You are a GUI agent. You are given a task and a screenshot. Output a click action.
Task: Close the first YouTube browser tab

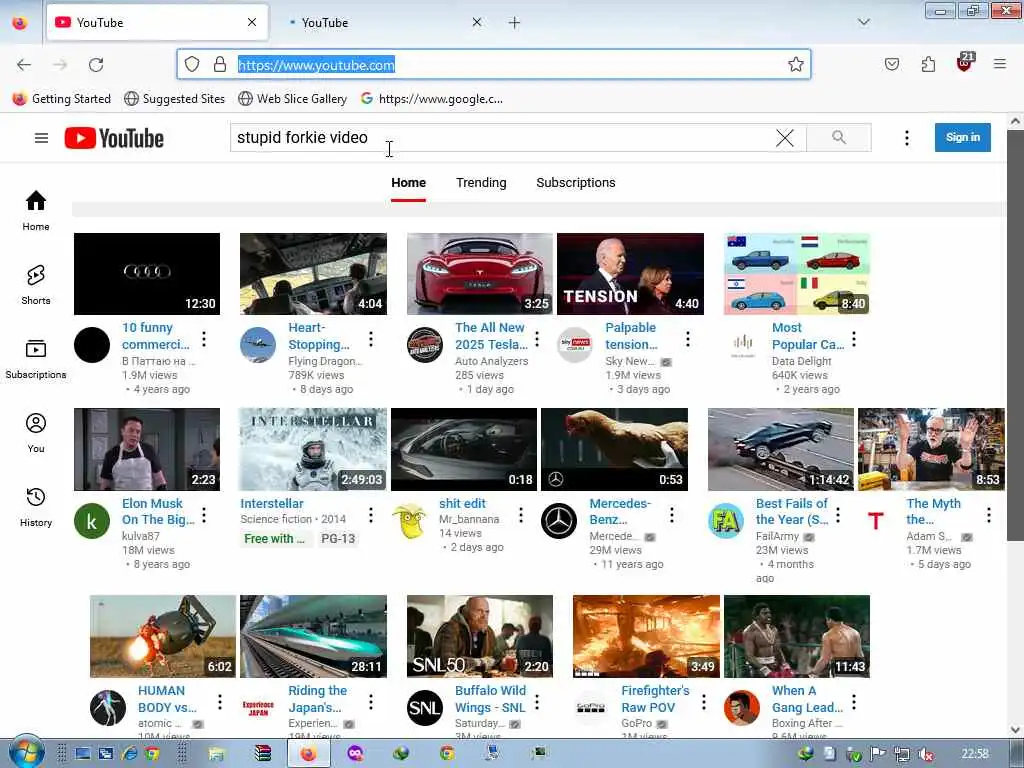point(252,23)
